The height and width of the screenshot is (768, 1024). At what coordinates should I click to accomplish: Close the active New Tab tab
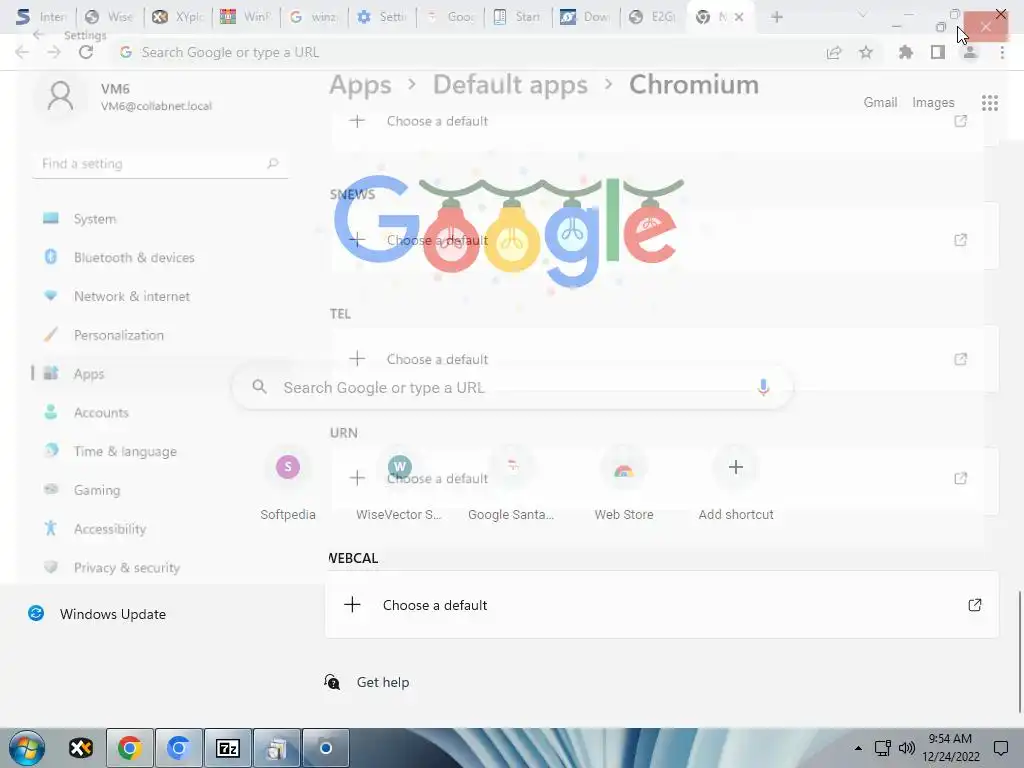[x=739, y=17]
